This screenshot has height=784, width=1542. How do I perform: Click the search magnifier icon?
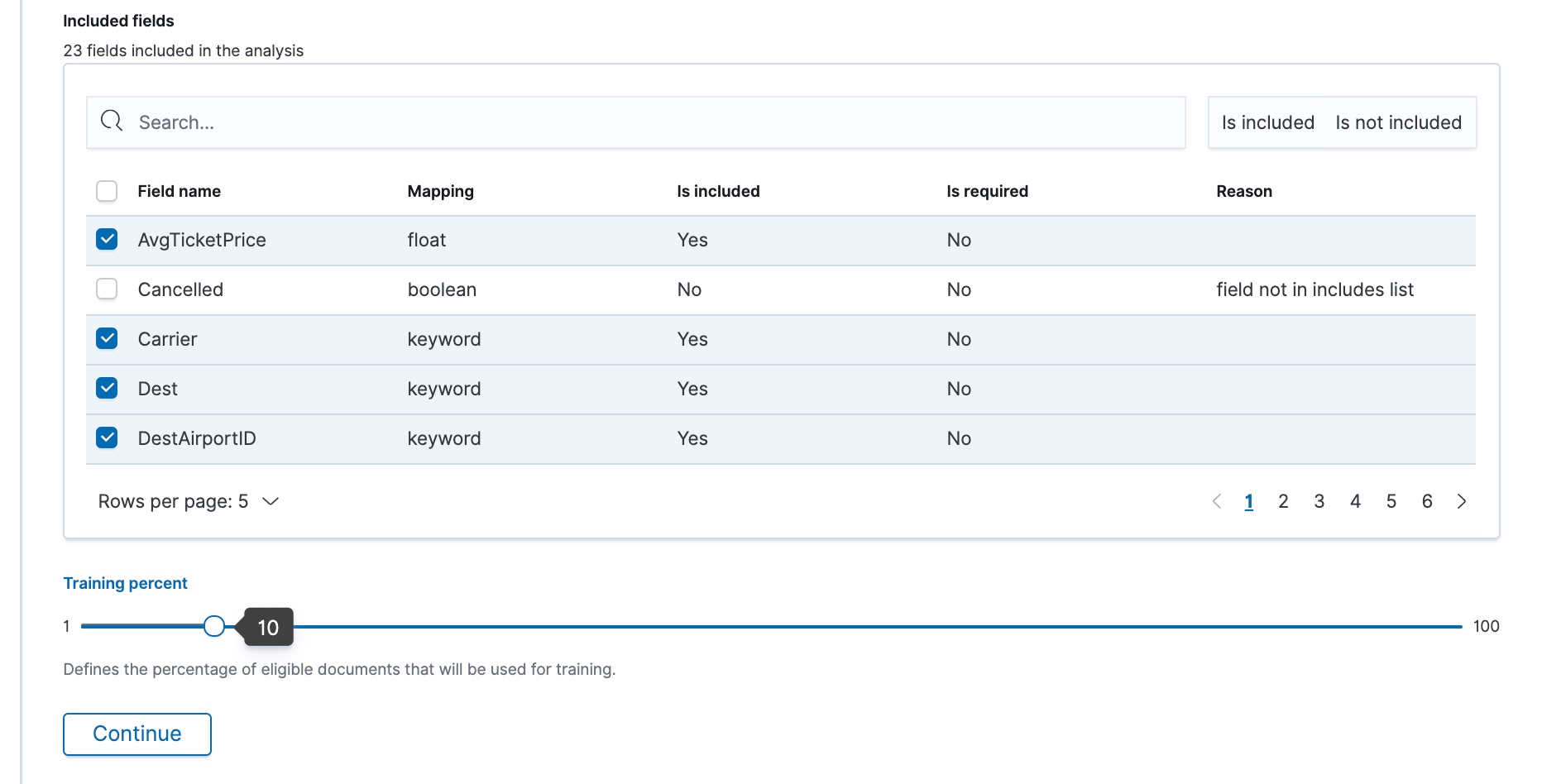coord(111,121)
